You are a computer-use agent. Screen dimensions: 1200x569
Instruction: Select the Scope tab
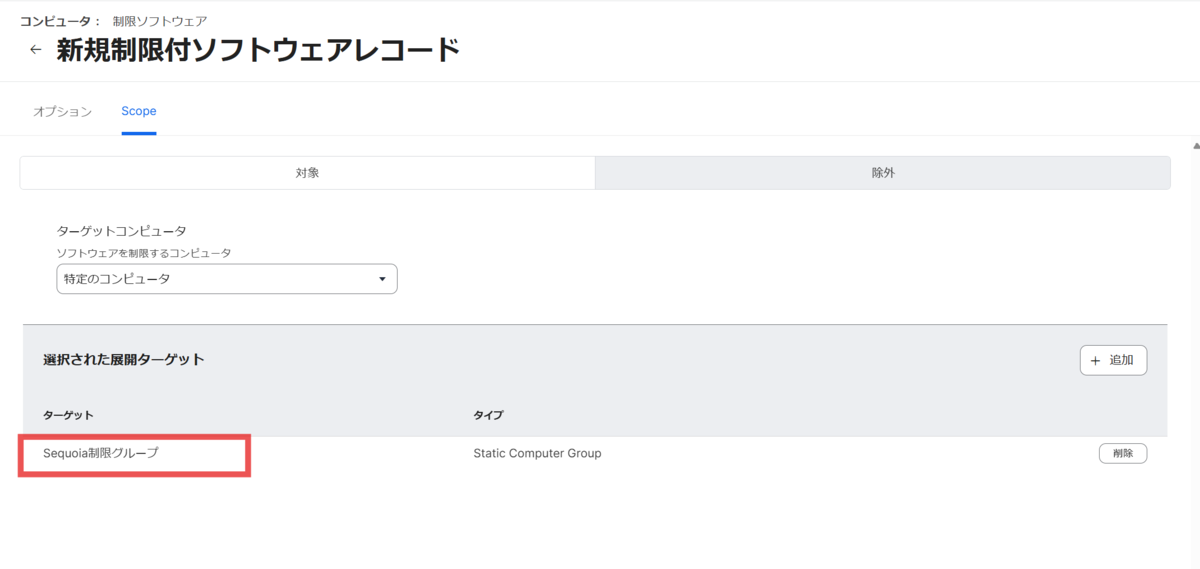point(139,111)
